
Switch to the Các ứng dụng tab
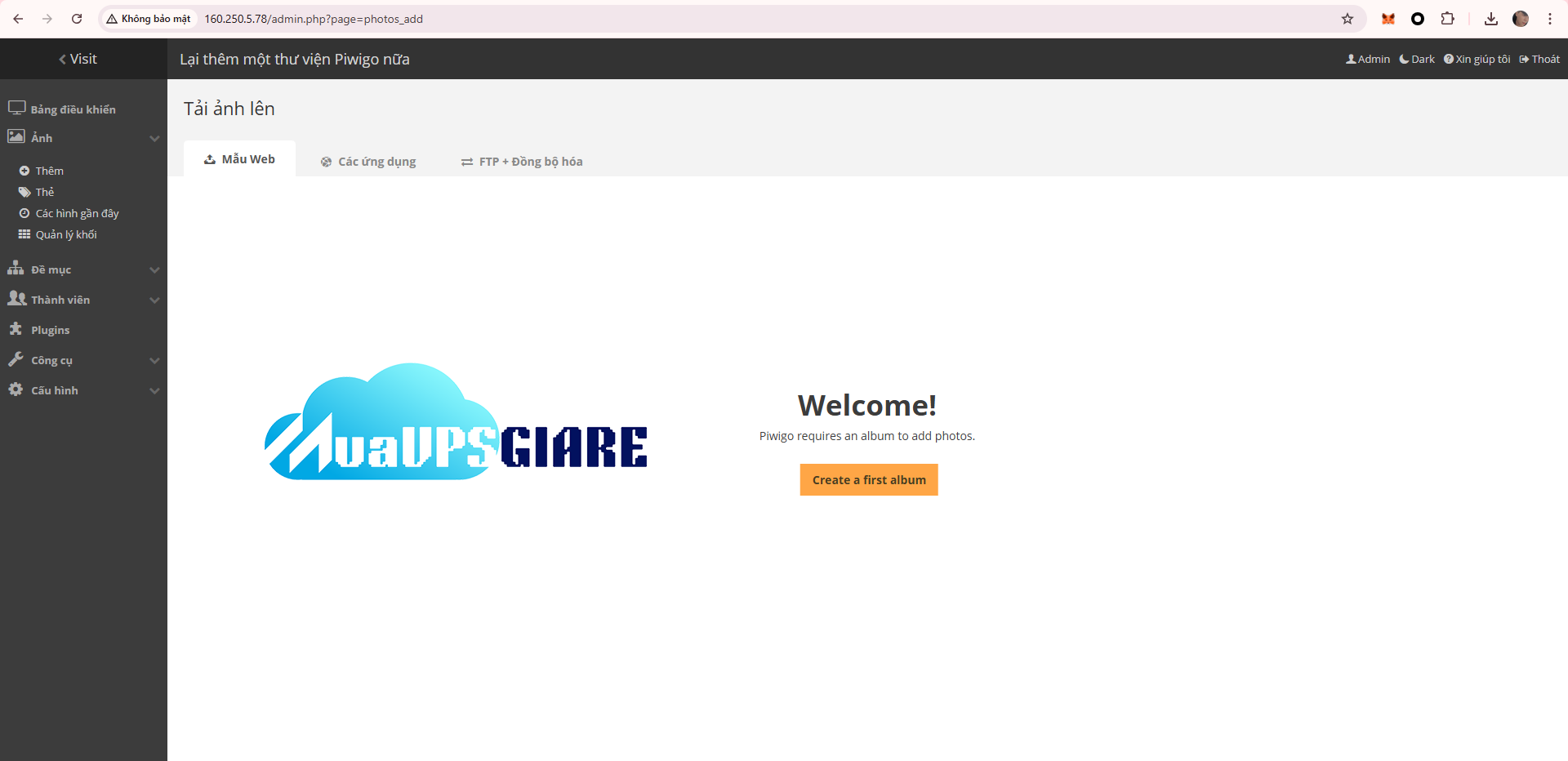click(368, 162)
